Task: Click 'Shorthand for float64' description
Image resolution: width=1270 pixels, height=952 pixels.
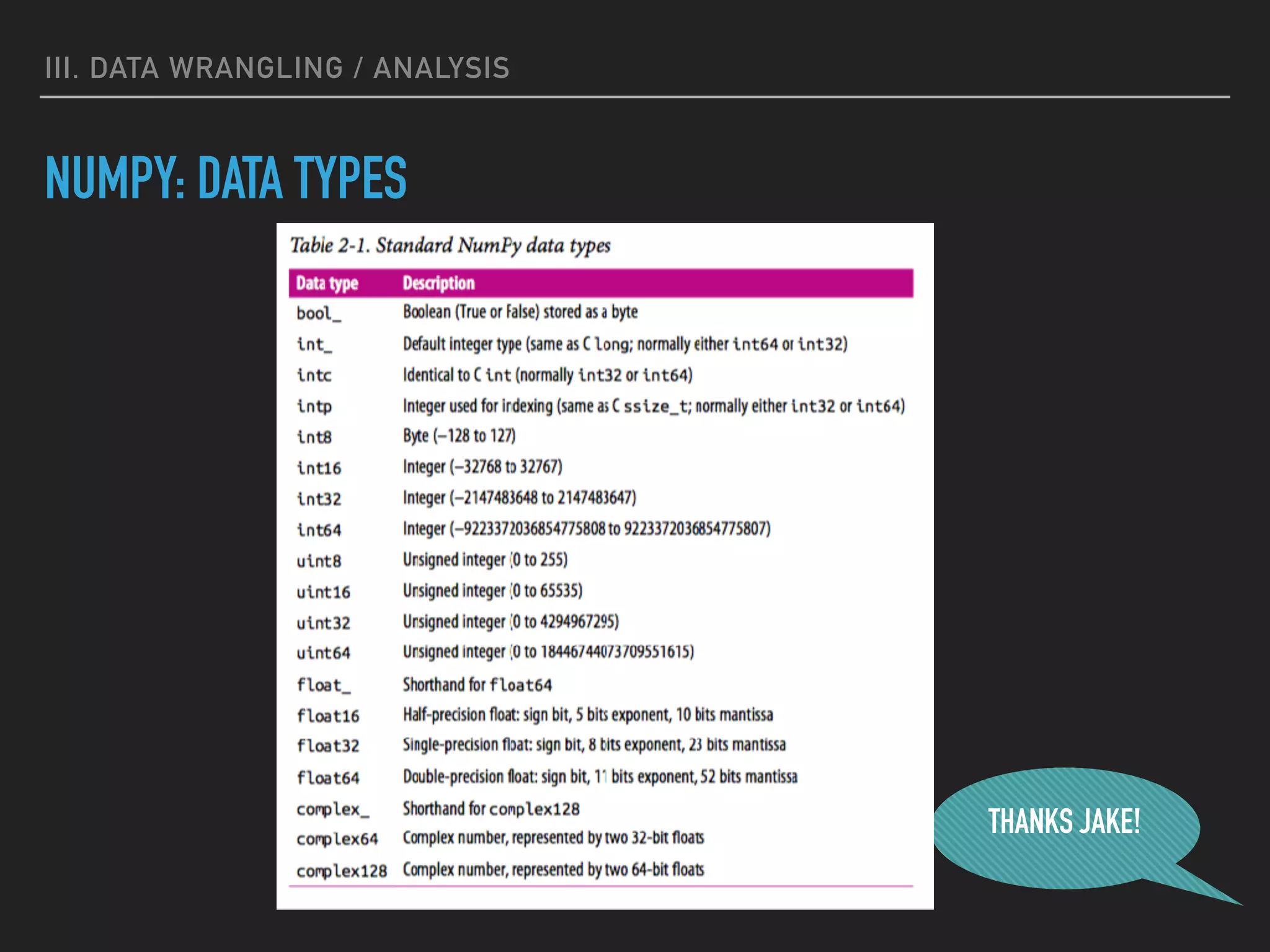Action: tap(477, 685)
